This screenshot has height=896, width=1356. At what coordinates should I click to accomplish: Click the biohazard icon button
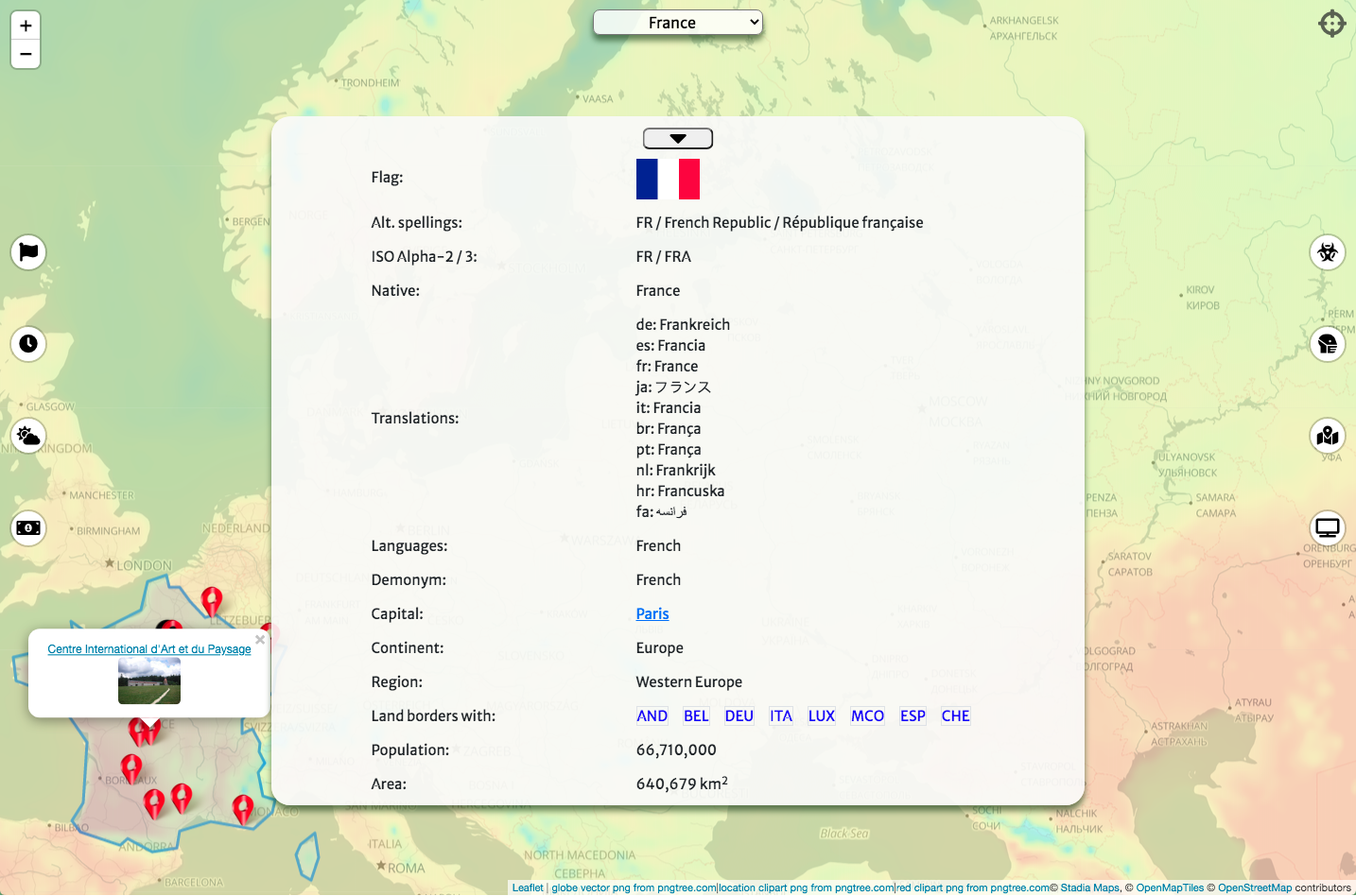[x=1328, y=252]
